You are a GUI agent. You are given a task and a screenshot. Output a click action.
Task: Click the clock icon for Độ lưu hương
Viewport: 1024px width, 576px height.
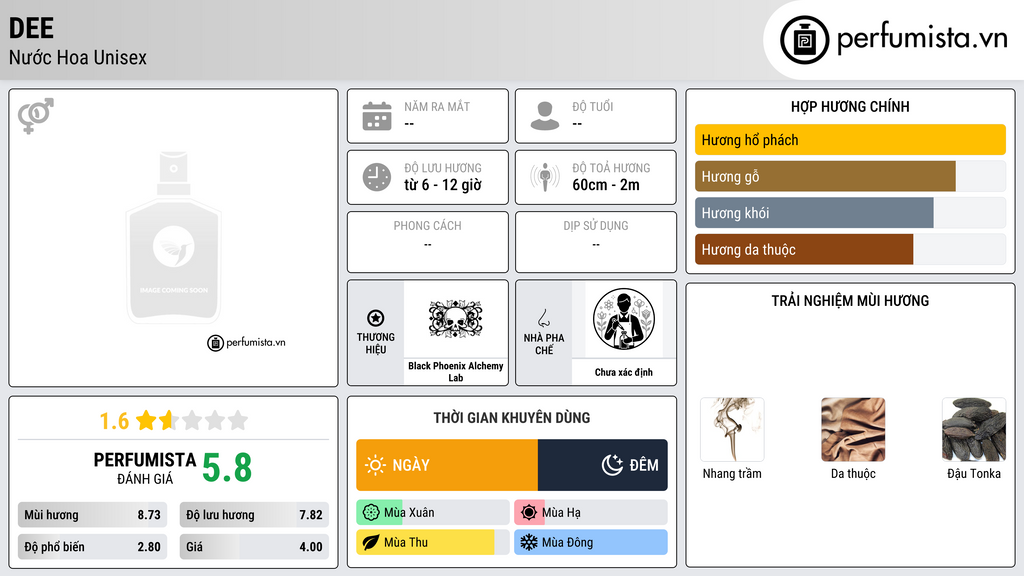click(x=377, y=177)
